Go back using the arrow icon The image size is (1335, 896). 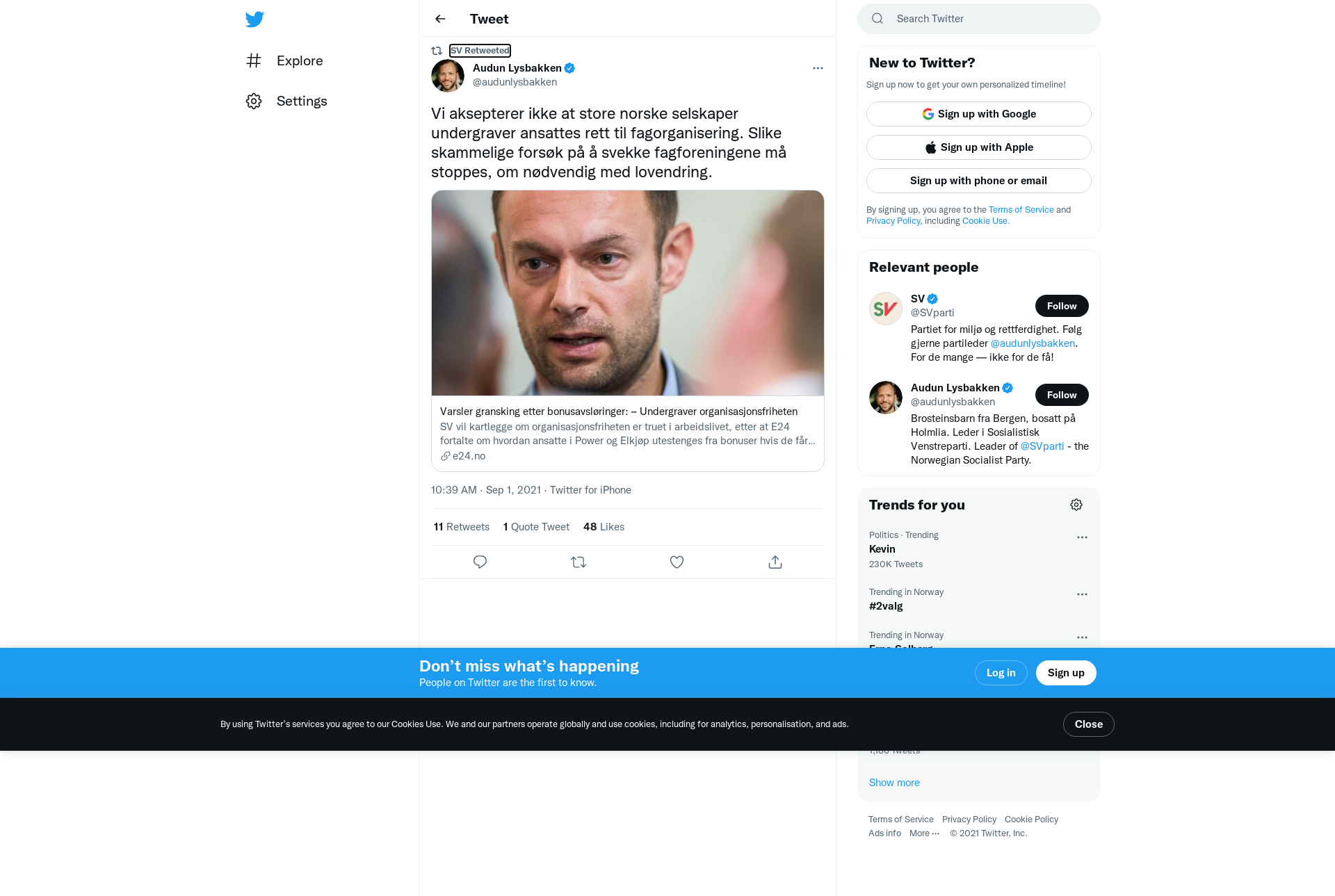click(x=440, y=19)
